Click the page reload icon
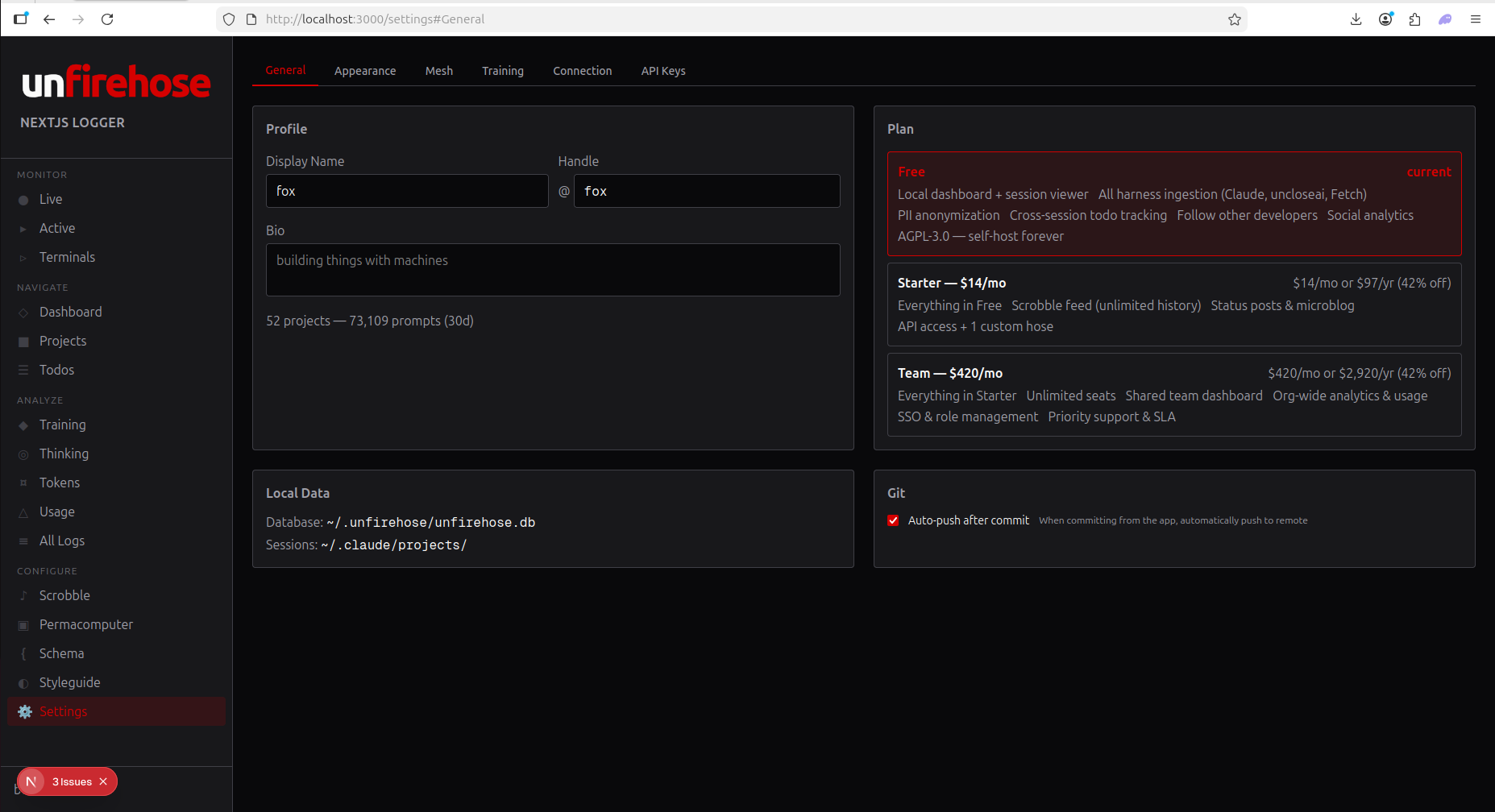Viewport: 1495px width, 812px height. pyautogui.click(x=107, y=19)
